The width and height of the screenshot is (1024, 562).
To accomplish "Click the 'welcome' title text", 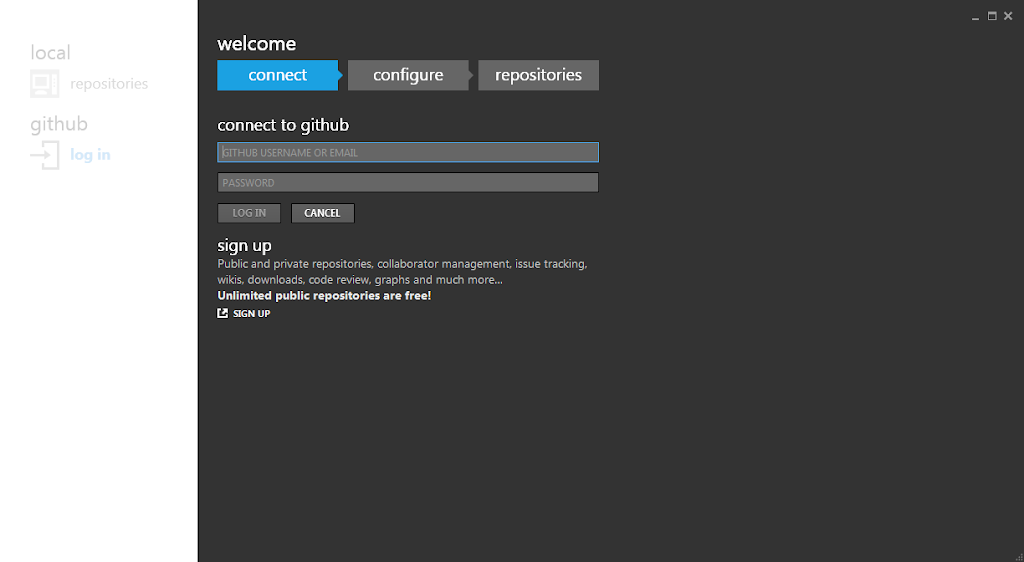I will tap(257, 44).
